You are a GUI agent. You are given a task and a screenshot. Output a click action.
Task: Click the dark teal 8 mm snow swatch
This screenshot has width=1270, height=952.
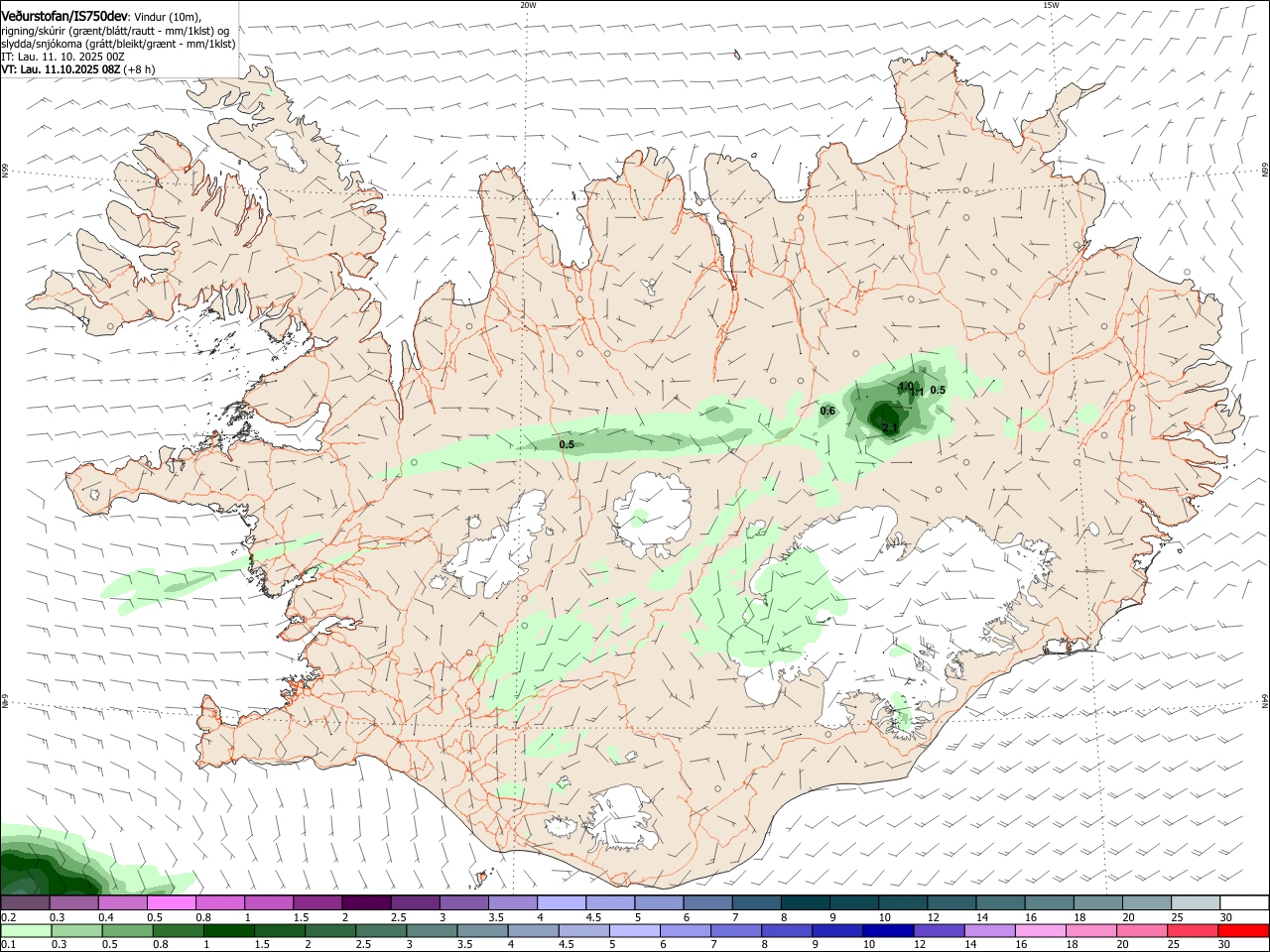[x=805, y=902]
